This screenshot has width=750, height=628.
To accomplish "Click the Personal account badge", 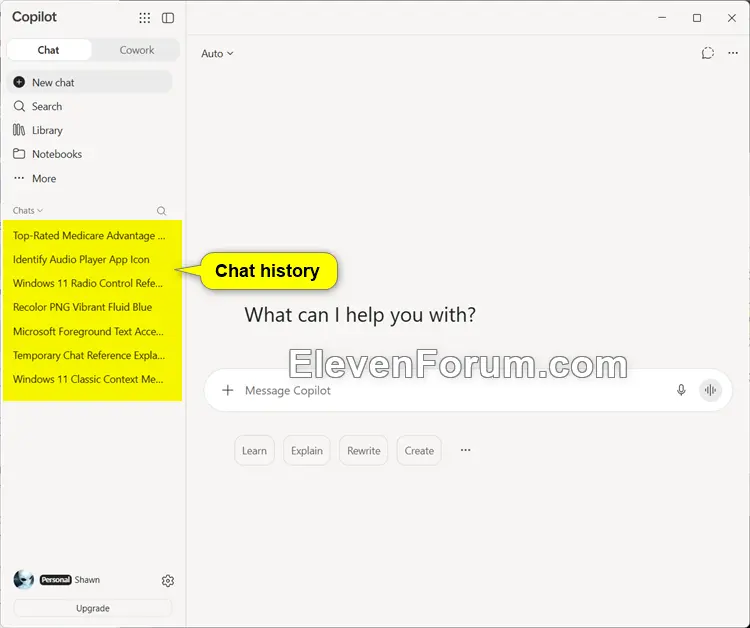I will click(x=55, y=580).
